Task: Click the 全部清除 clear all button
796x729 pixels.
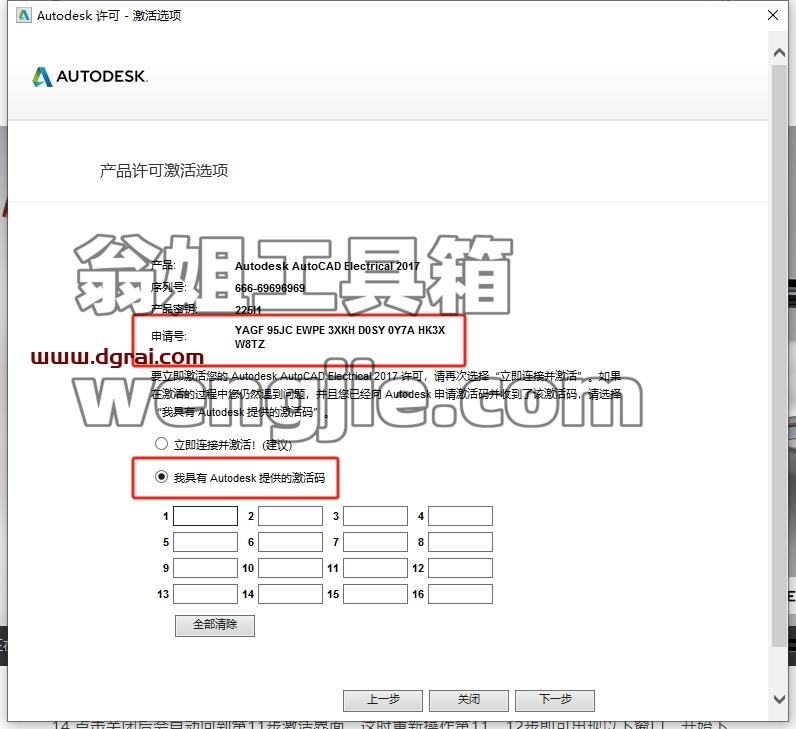Action: [215, 625]
